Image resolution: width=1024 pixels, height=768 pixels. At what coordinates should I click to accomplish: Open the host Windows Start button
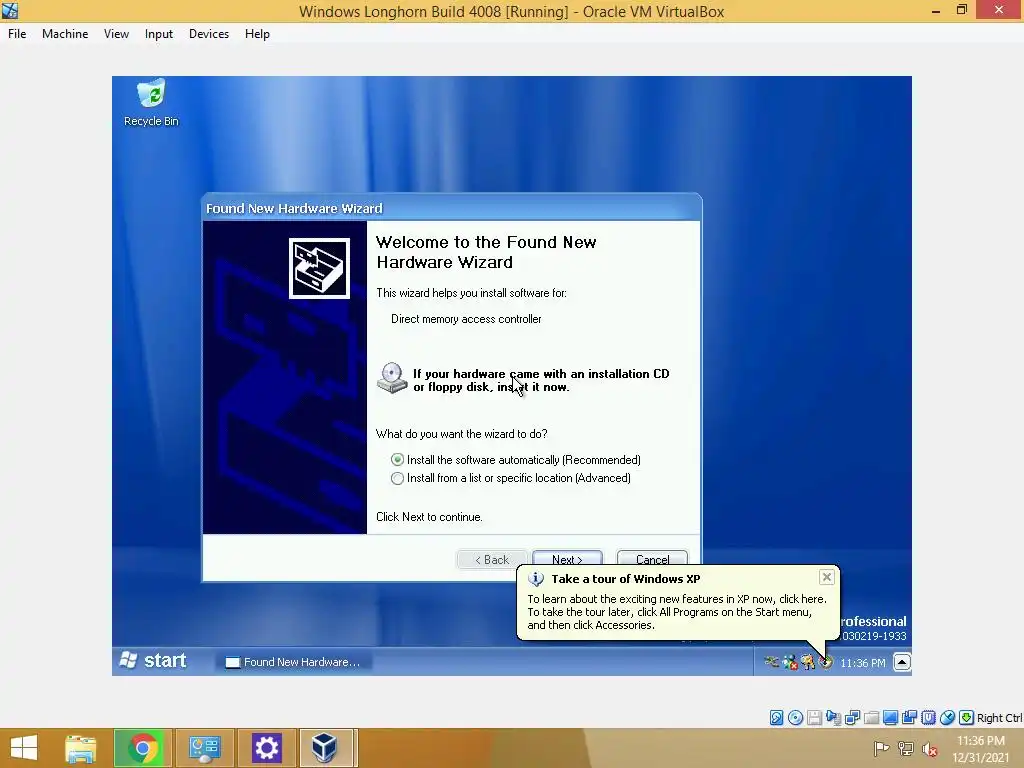point(24,748)
